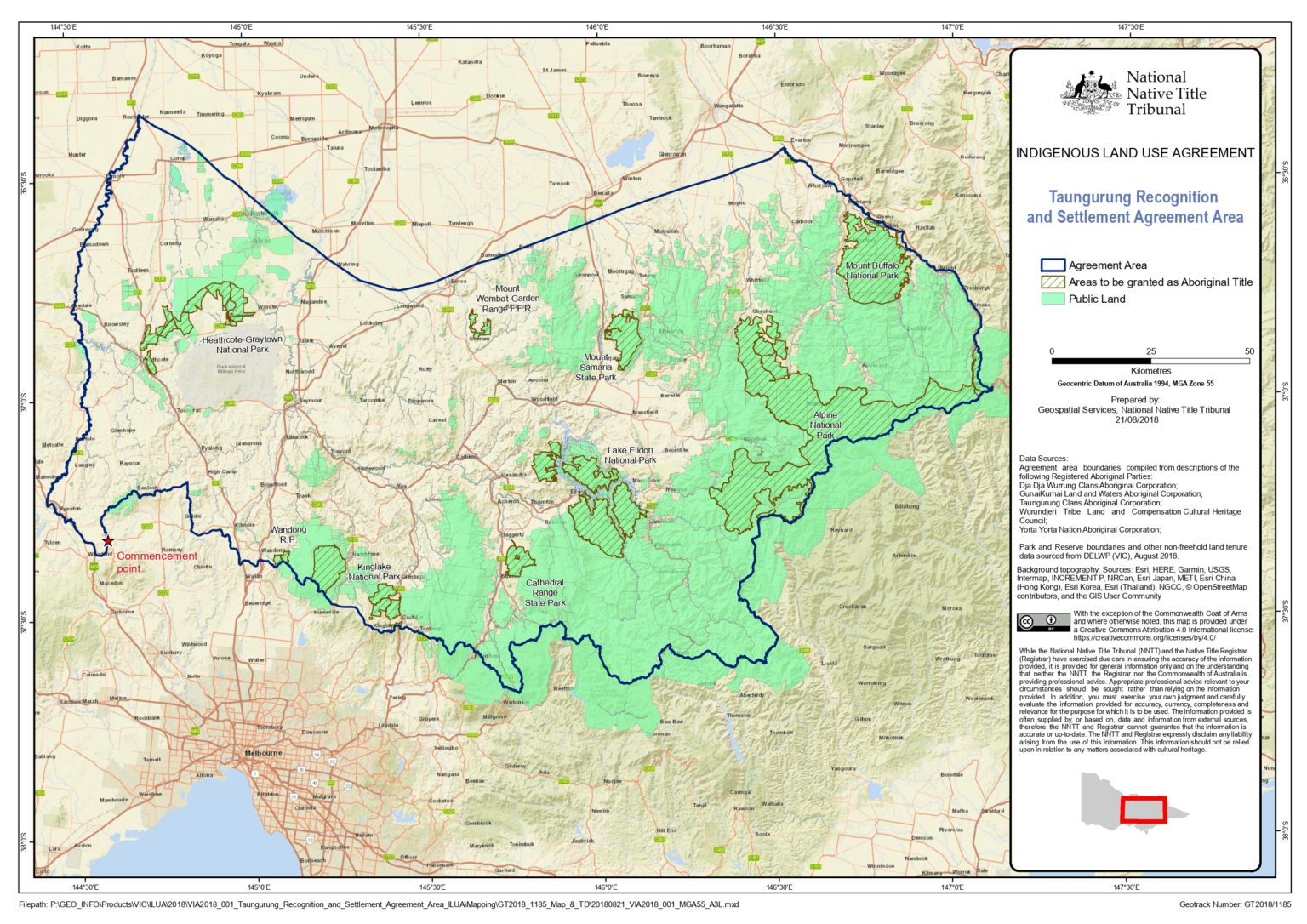Click the red commencement point star marker
1307x924 pixels.
[x=107, y=539]
